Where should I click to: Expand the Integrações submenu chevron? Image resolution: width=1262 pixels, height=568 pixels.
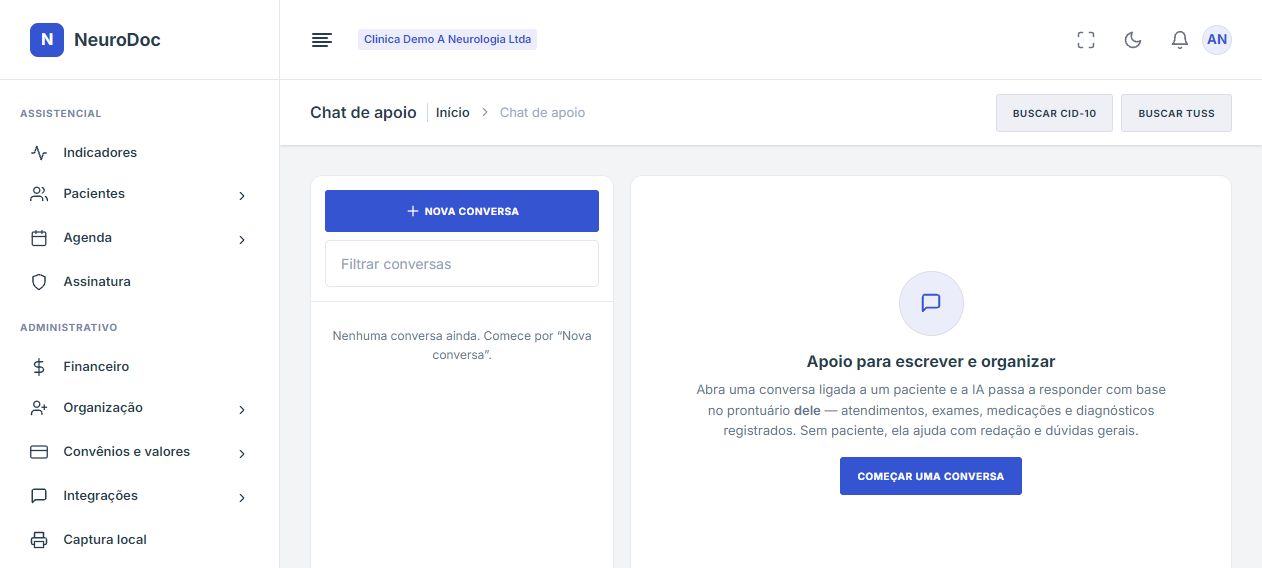click(242, 498)
